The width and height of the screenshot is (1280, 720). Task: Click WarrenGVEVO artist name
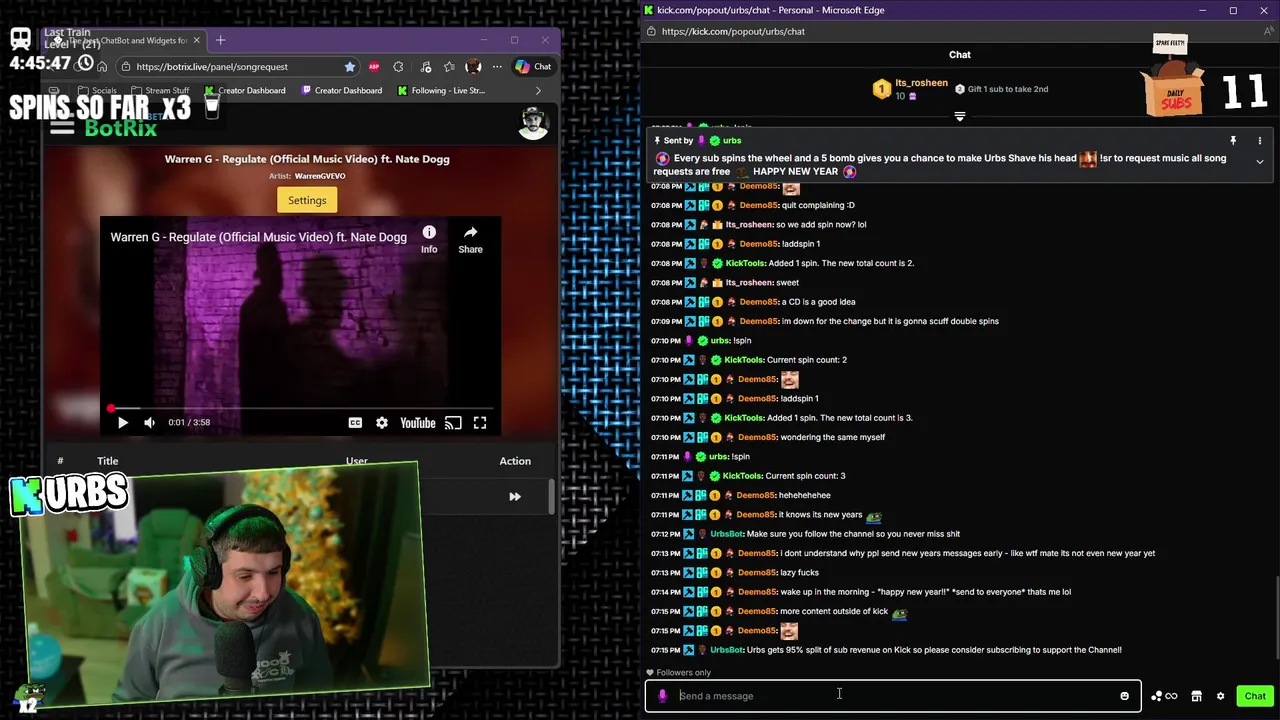click(320, 176)
